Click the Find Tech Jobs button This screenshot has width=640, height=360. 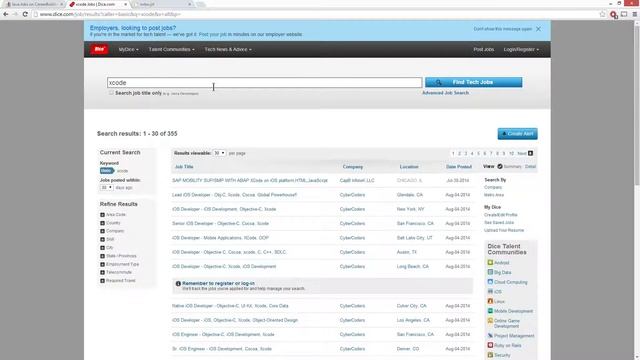pyautogui.click(x=473, y=82)
